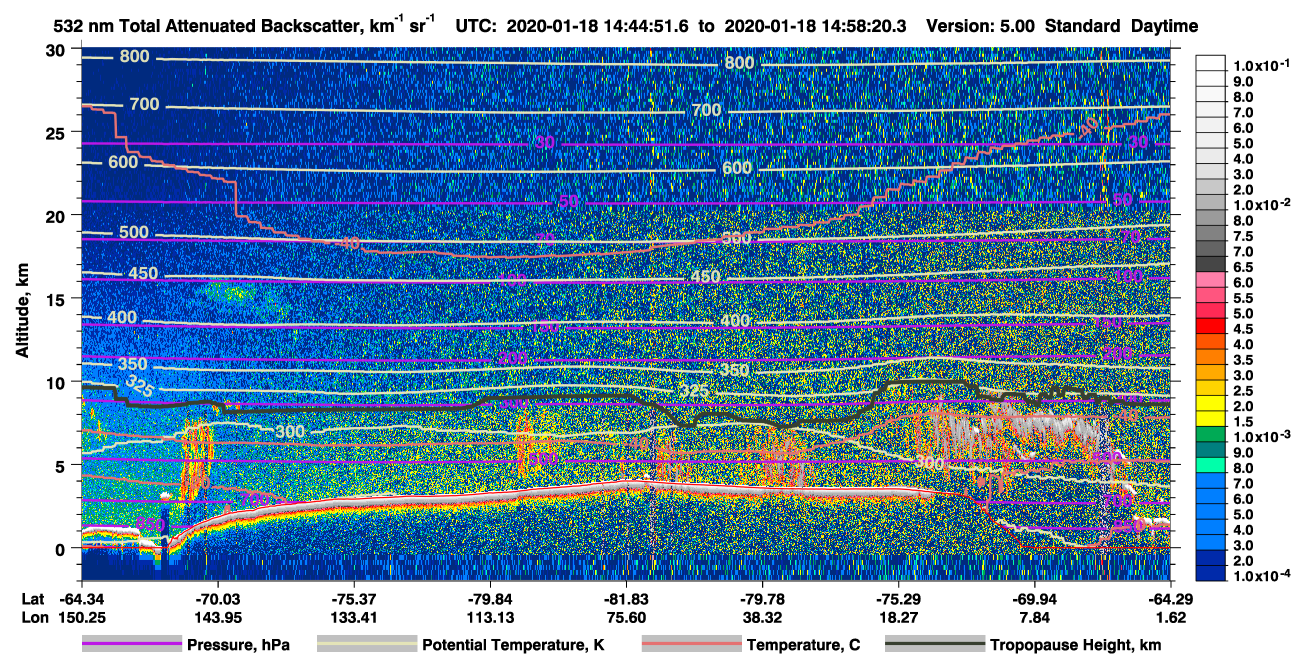Click the Pressure, hPa legend label
Viewport: 1300px width, 667px height.
[x=239, y=645]
